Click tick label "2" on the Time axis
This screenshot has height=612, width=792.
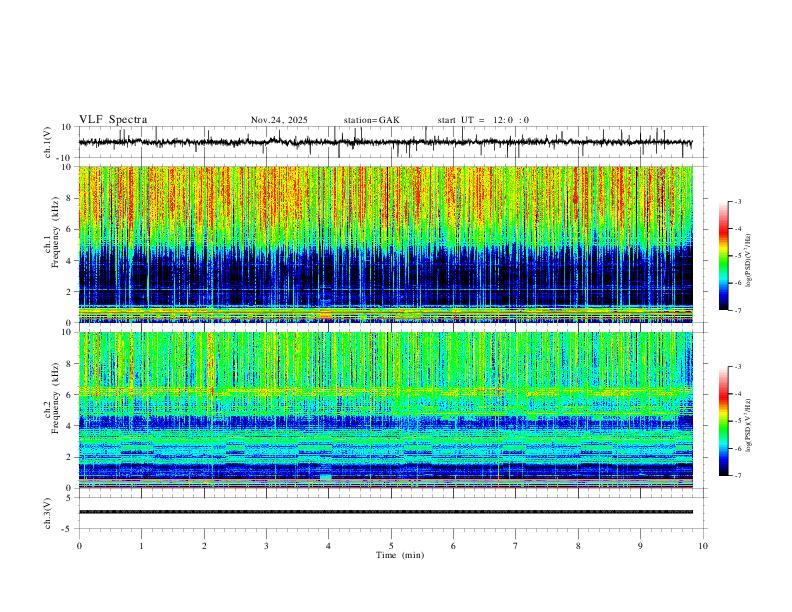(204, 546)
